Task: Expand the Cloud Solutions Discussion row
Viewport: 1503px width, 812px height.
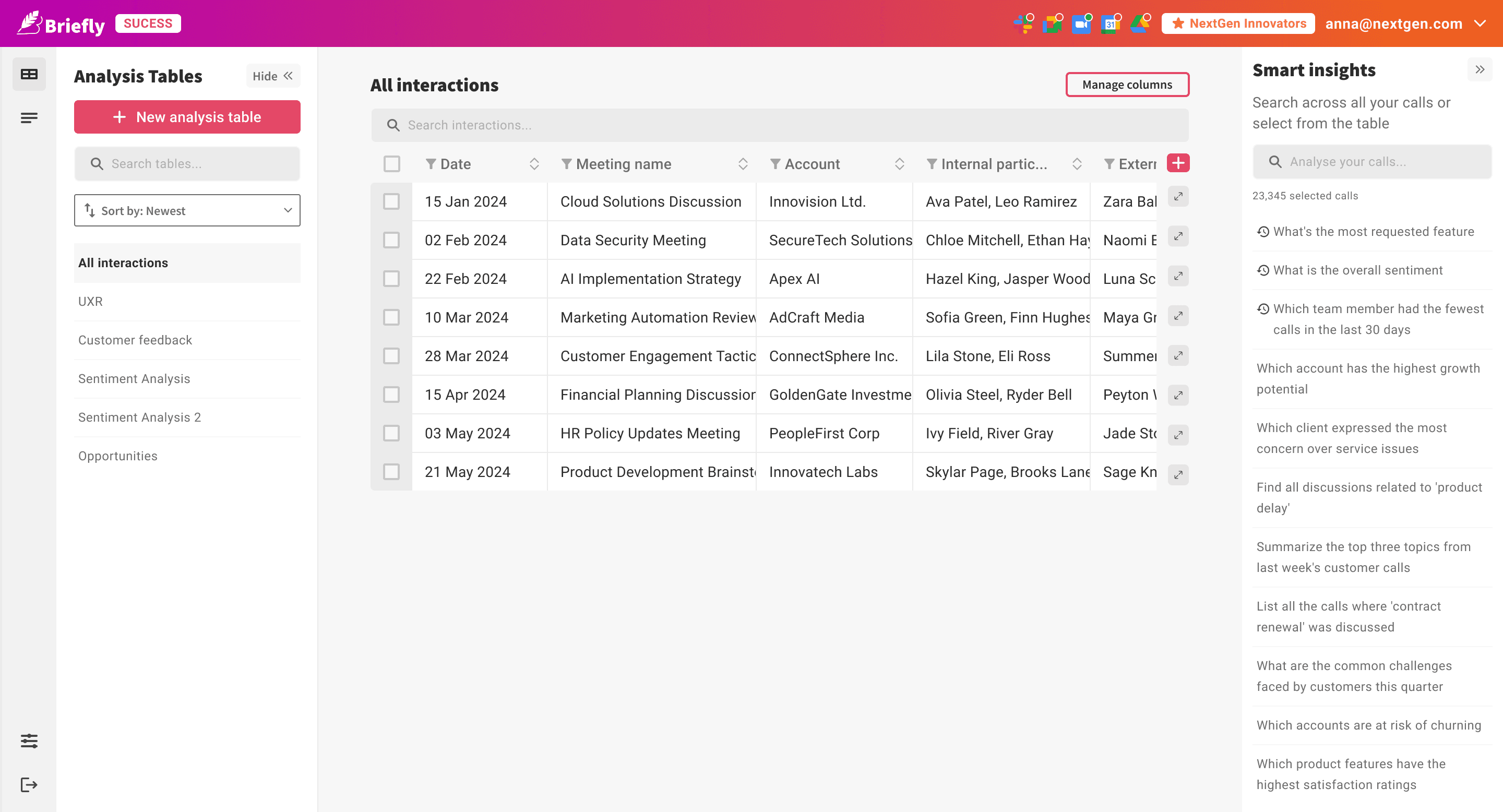Action: tap(1178, 197)
